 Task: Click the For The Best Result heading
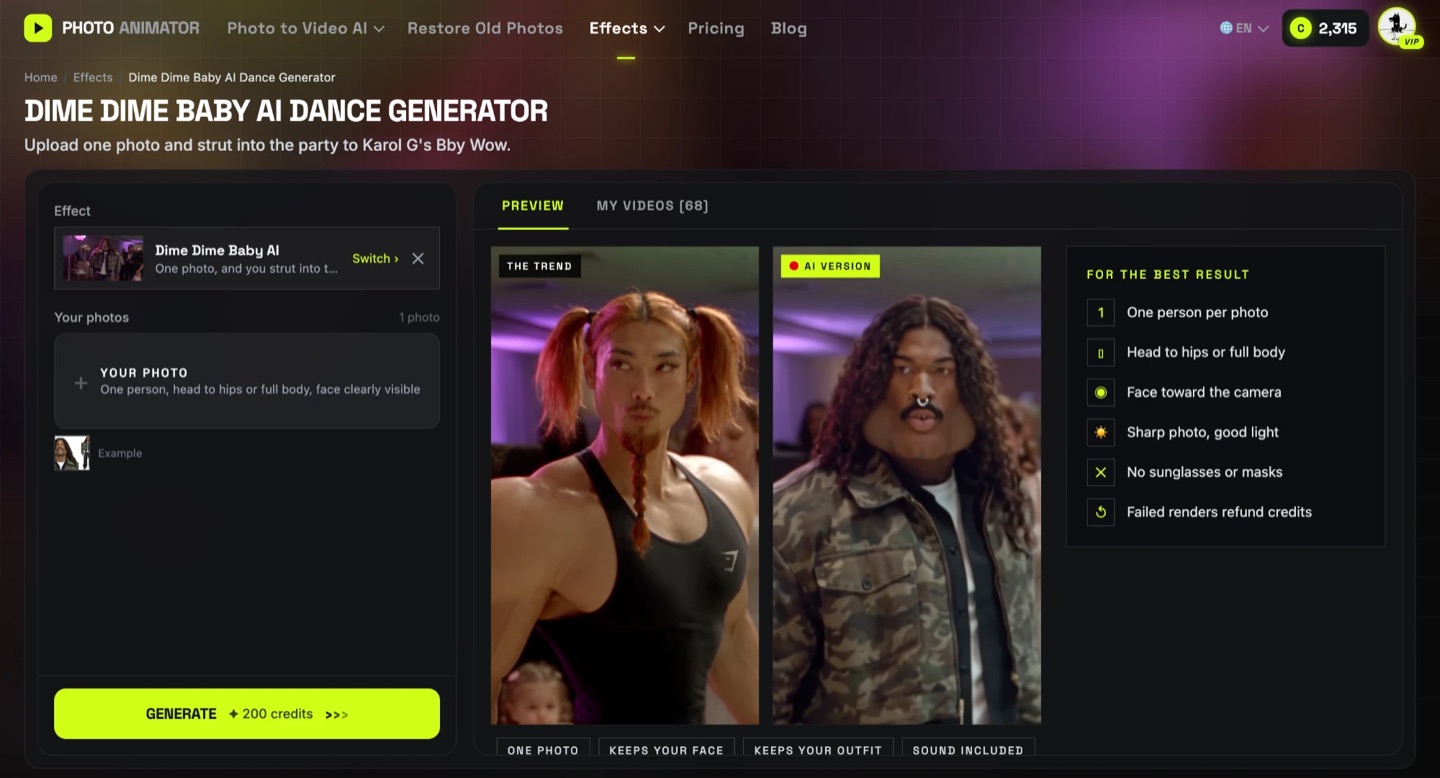pyautogui.click(x=1168, y=274)
